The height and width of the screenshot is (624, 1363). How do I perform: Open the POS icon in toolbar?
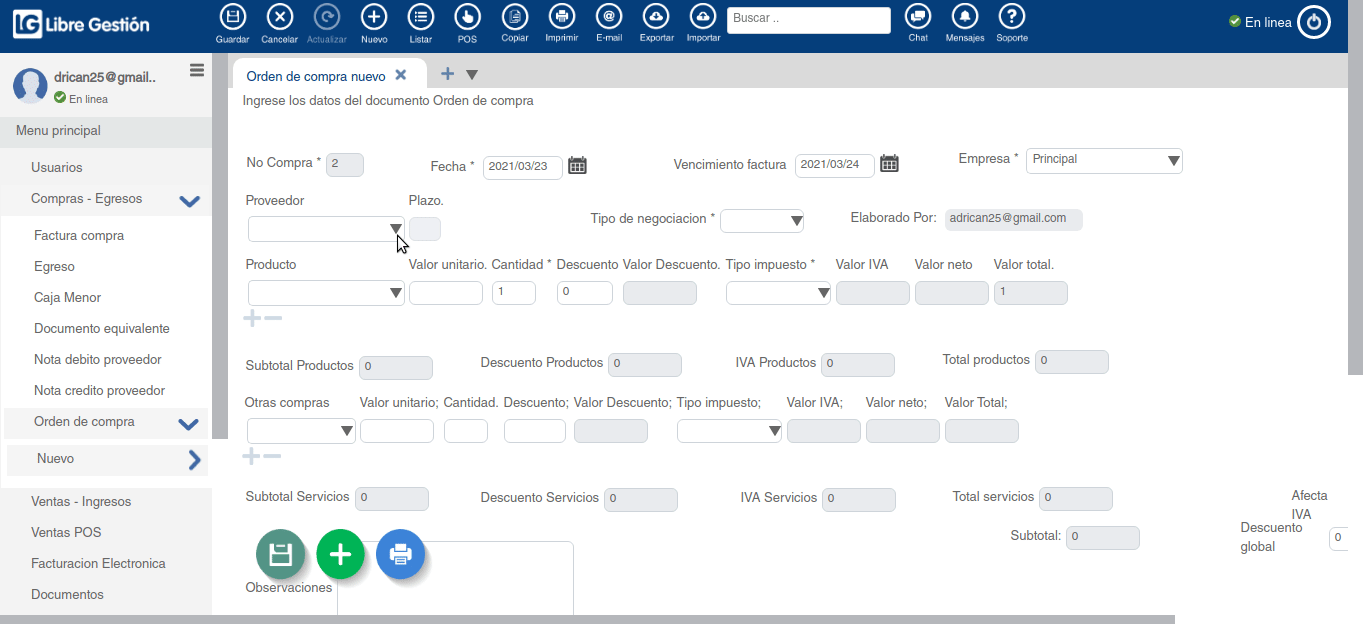point(467,17)
